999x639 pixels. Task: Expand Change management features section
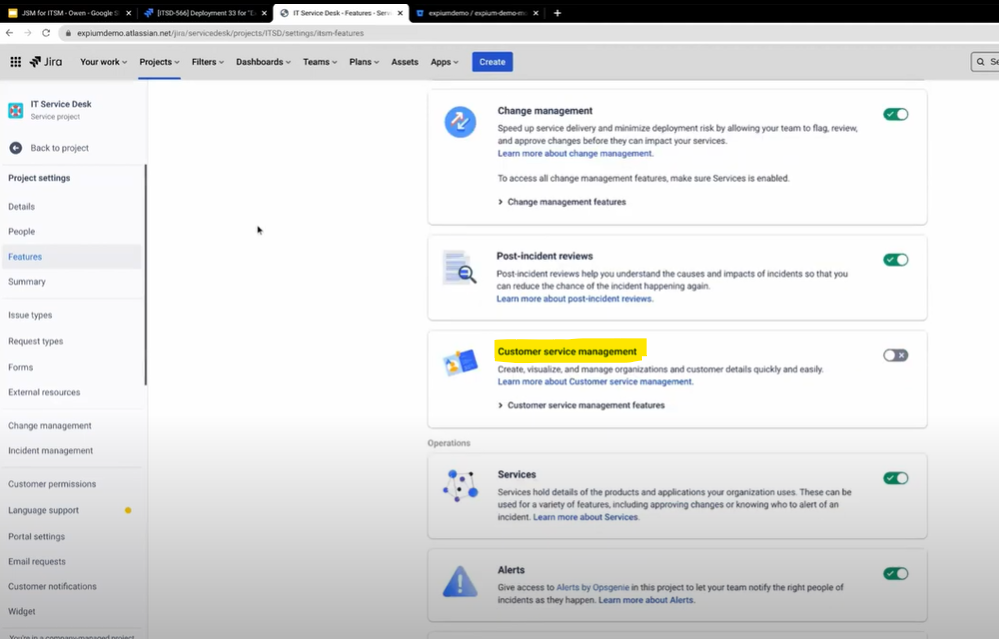click(562, 202)
